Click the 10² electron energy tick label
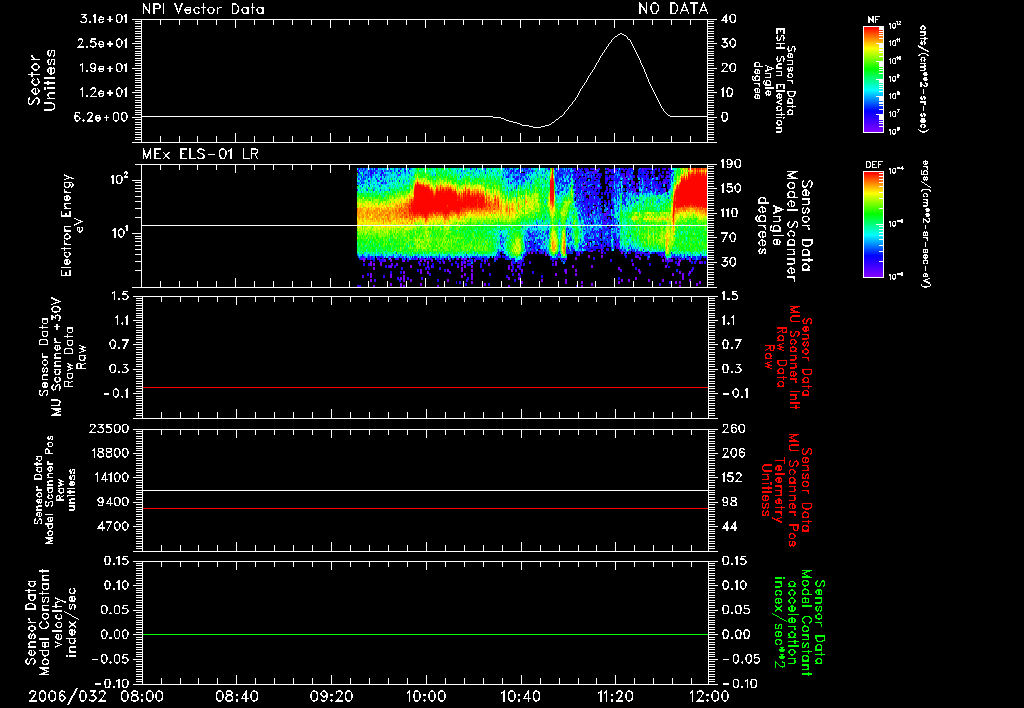The image size is (1024, 708). point(119,178)
